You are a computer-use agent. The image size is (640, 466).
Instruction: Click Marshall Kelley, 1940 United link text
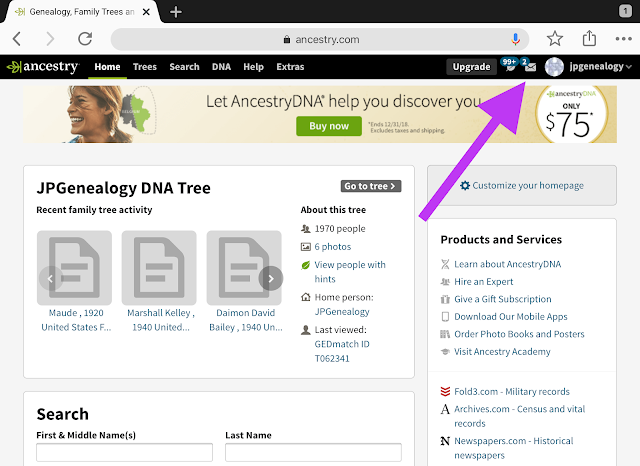[x=161, y=320]
